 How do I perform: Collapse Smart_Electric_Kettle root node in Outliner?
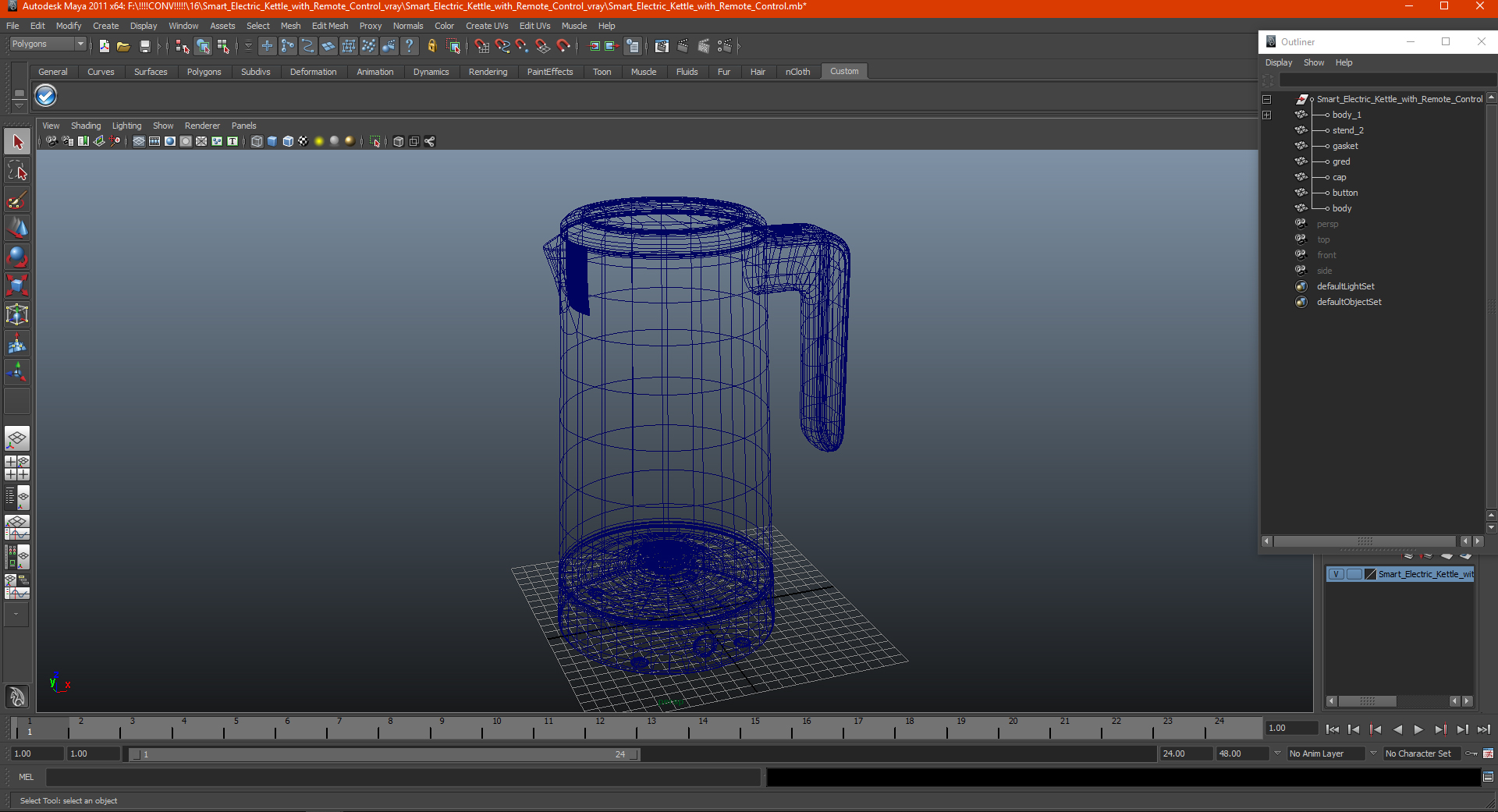pos(1267,99)
